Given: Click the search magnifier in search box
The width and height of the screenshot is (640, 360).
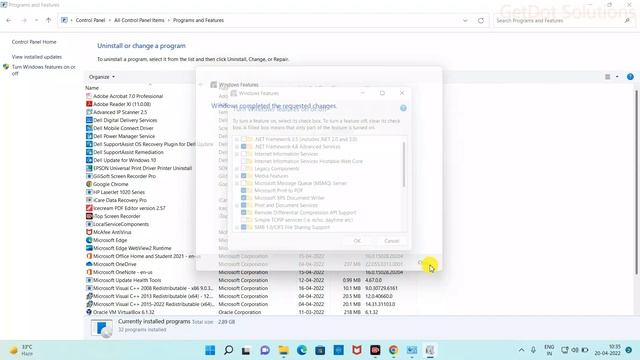Looking at the screenshot, I should (627, 20).
